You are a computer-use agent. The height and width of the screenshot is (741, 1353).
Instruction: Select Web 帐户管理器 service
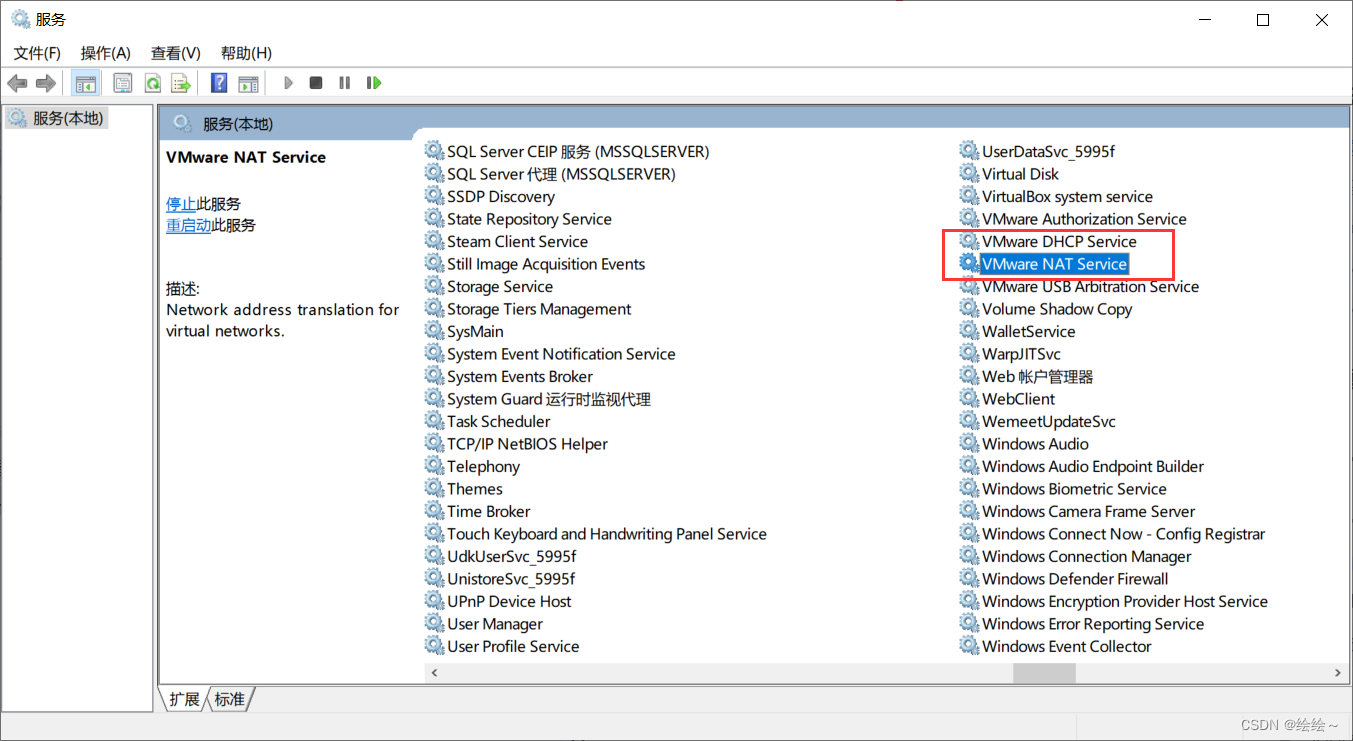pos(1037,376)
